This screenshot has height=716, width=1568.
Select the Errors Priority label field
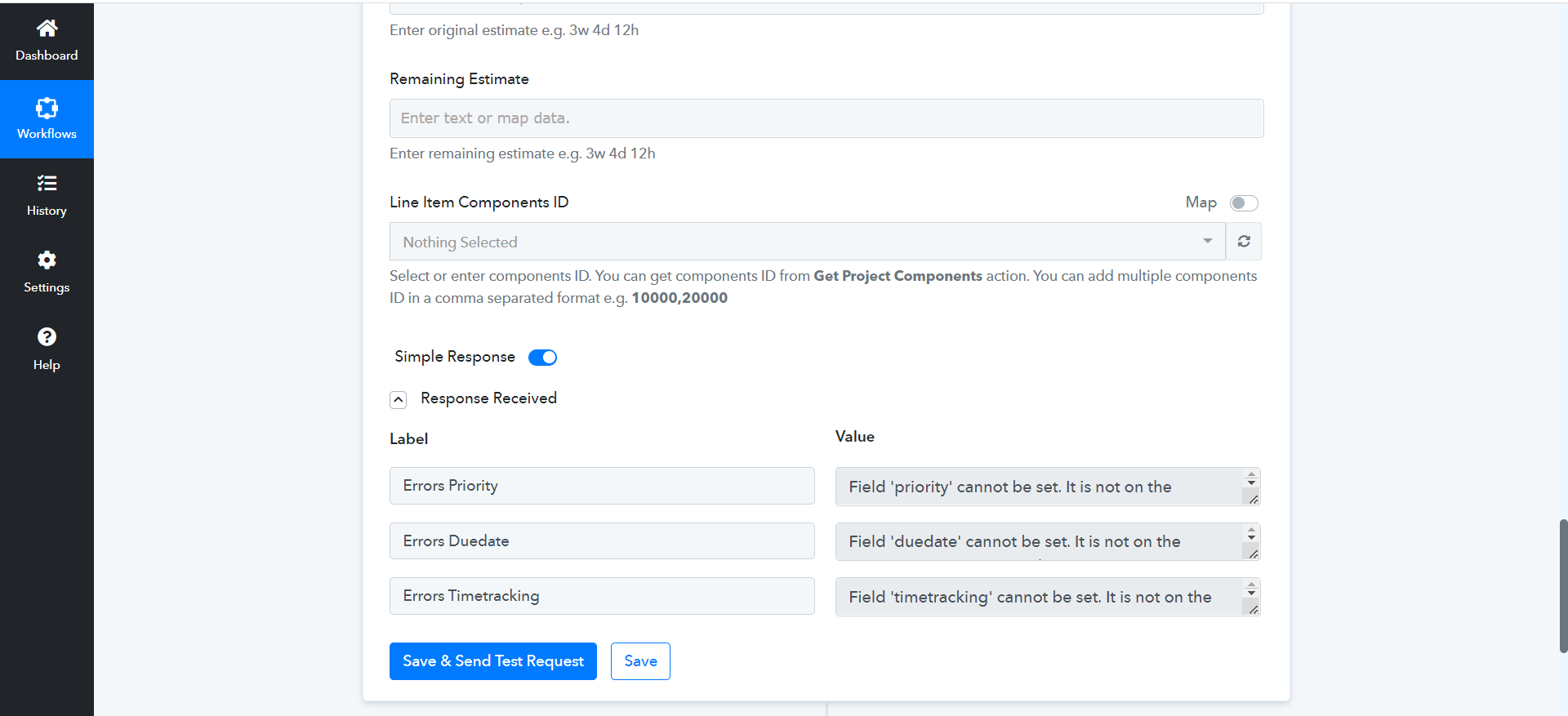point(602,486)
